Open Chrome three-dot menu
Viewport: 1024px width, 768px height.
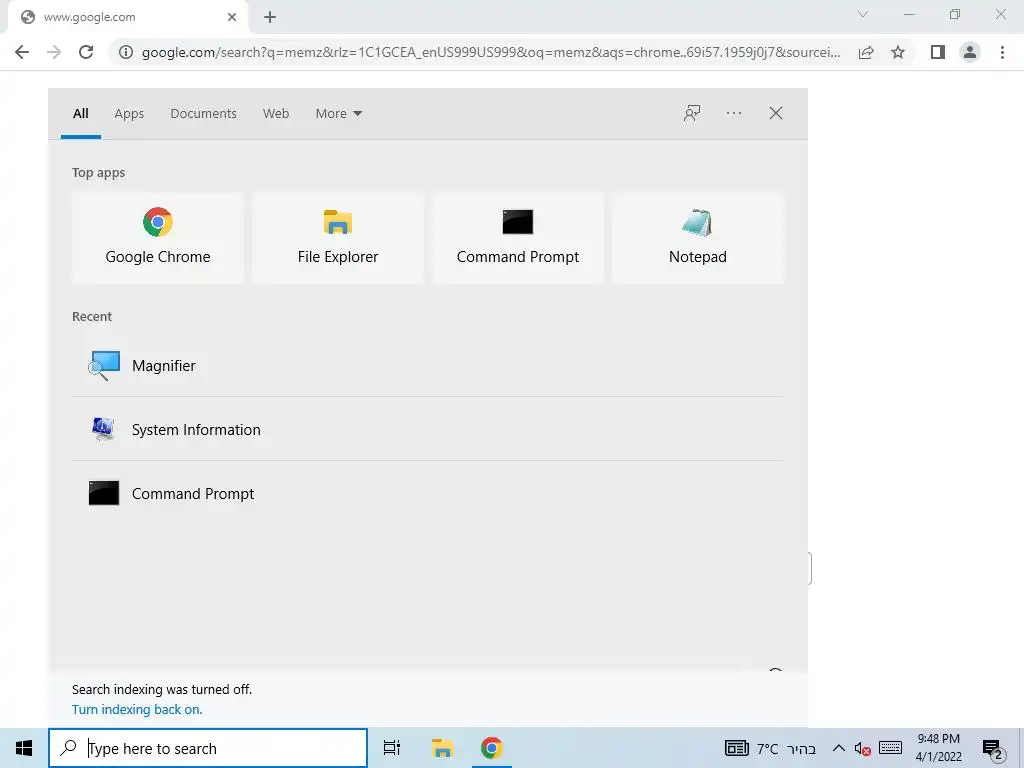[1002, 52]
